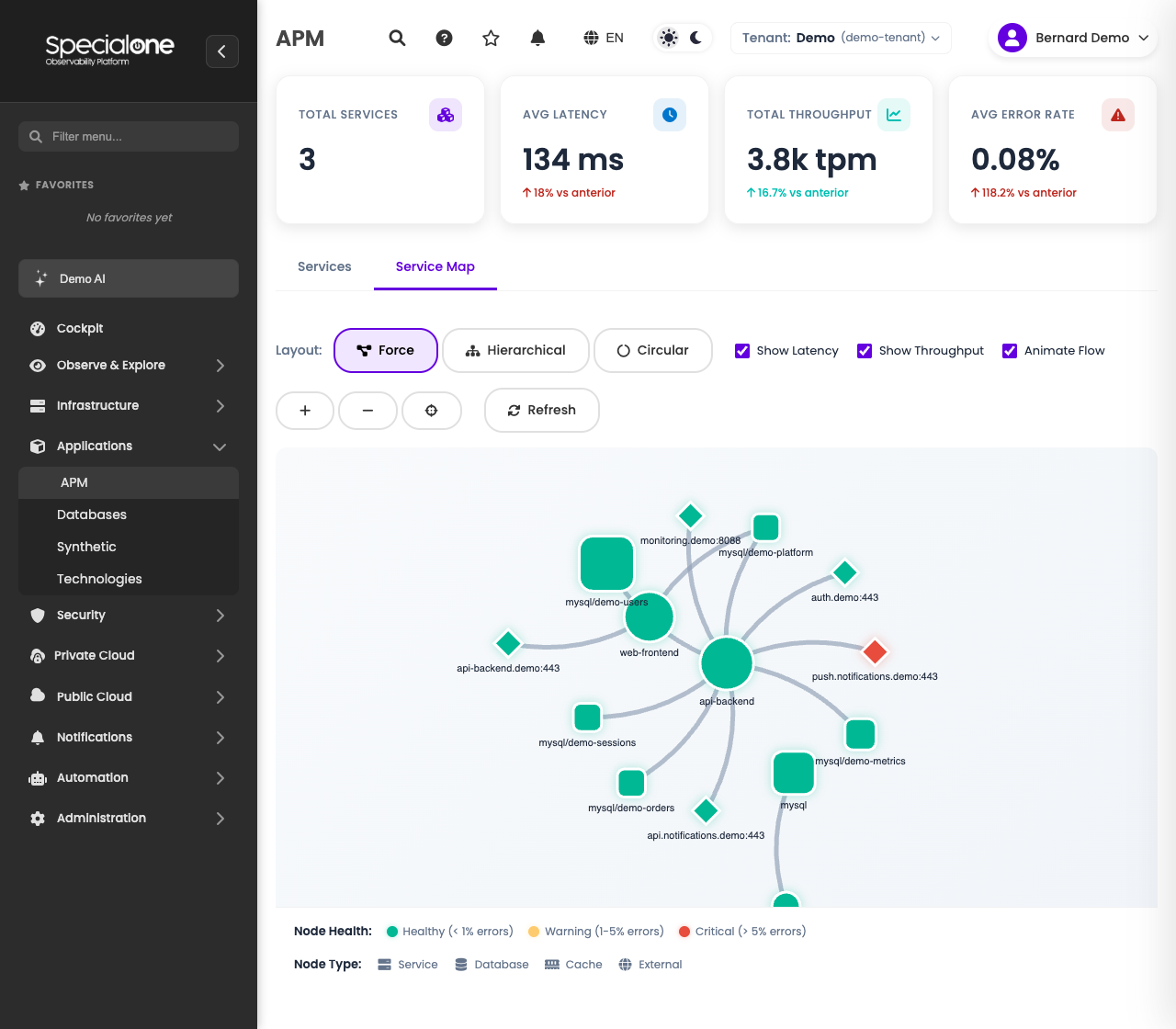
Task: Choose the Force layout
Action: (x=386, y=350)
